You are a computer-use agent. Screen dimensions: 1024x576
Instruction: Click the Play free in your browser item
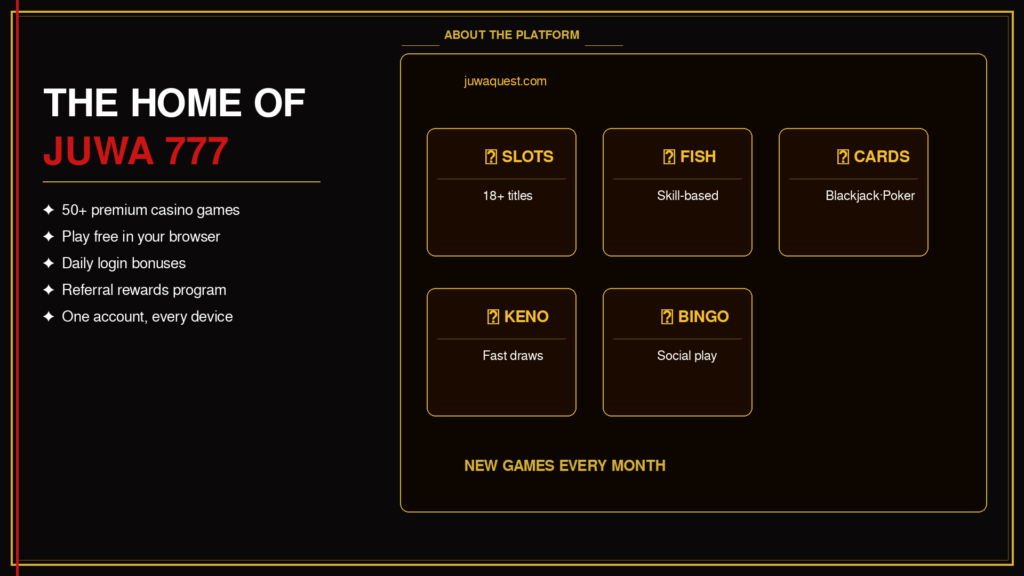[x=140, y=236]
